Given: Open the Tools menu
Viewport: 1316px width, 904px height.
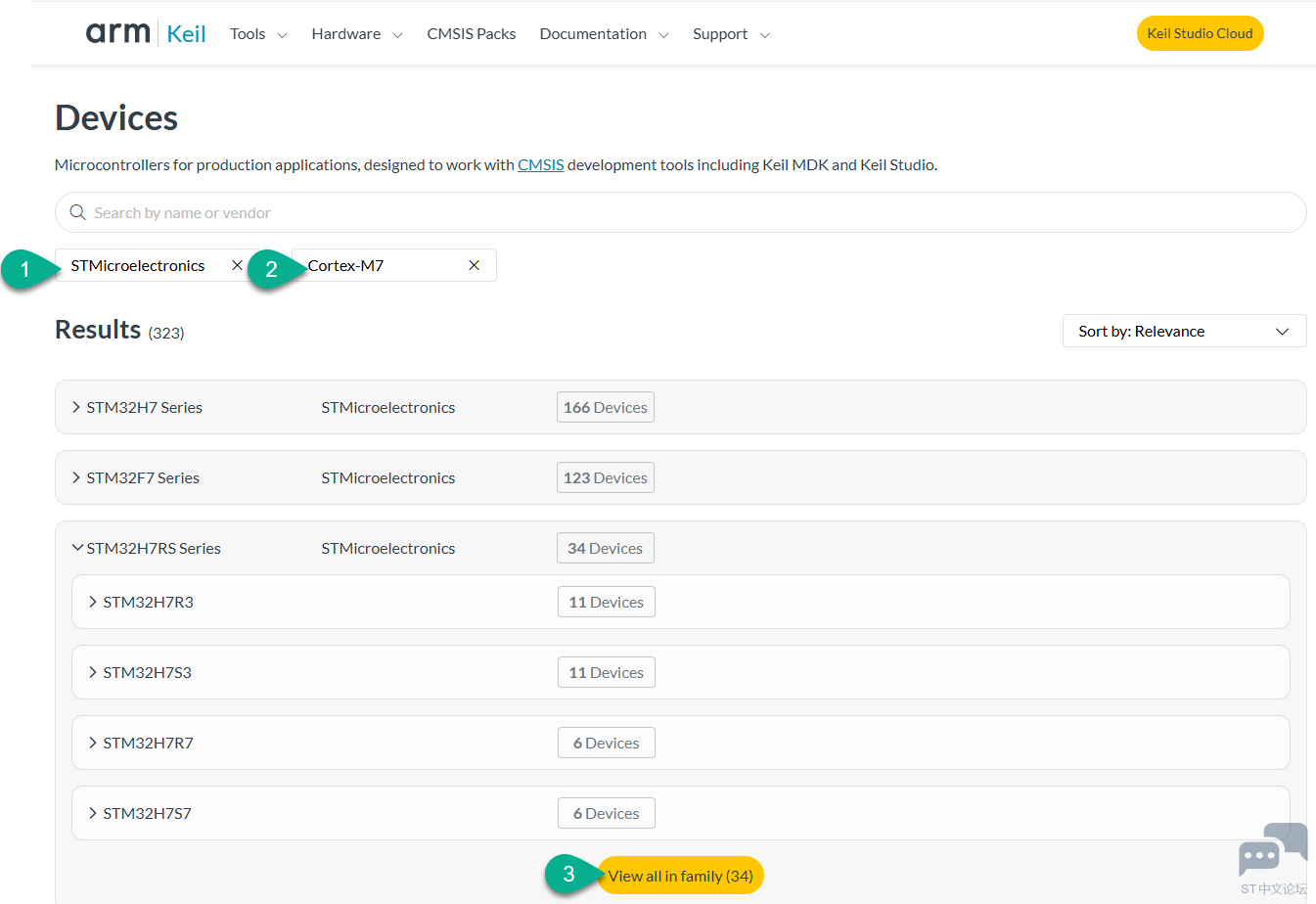Looking at the screenshot, I should coord(258,34).
